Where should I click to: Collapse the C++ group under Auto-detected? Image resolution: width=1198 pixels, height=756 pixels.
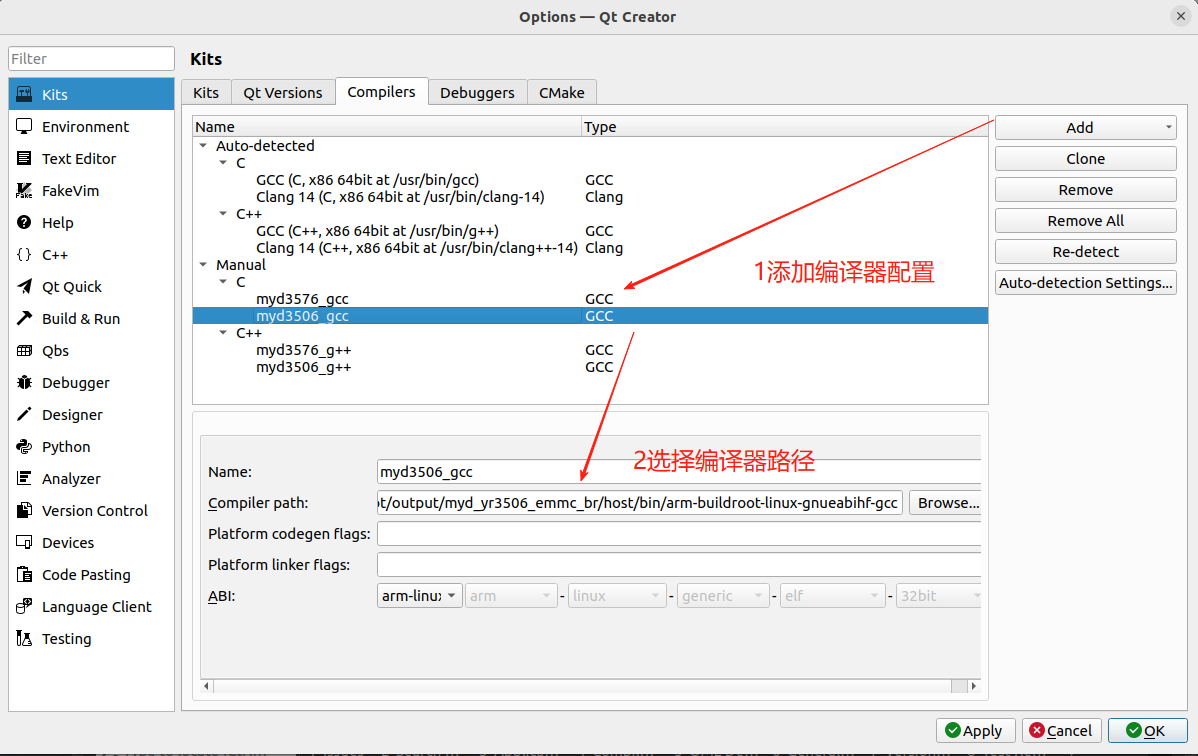(x=223, y=213)
